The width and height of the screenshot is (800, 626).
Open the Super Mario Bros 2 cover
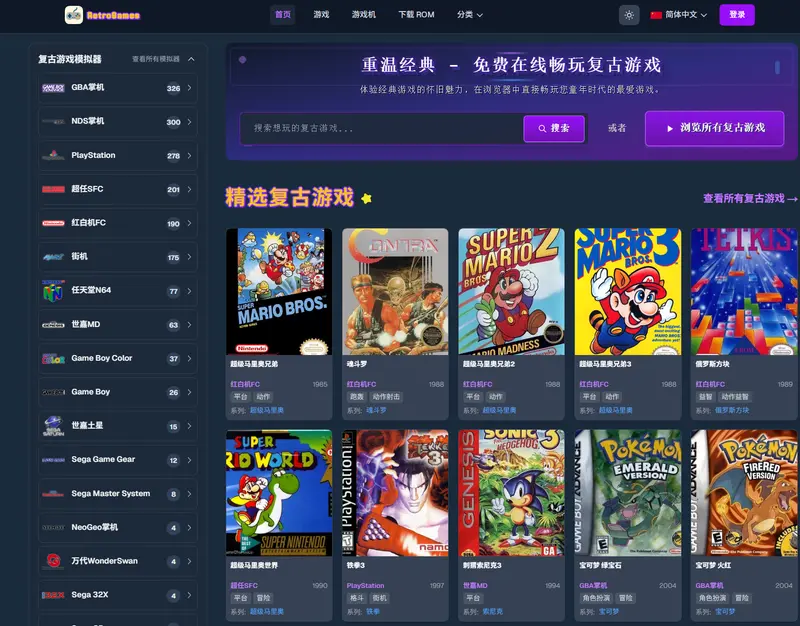(x=511, y=291)
